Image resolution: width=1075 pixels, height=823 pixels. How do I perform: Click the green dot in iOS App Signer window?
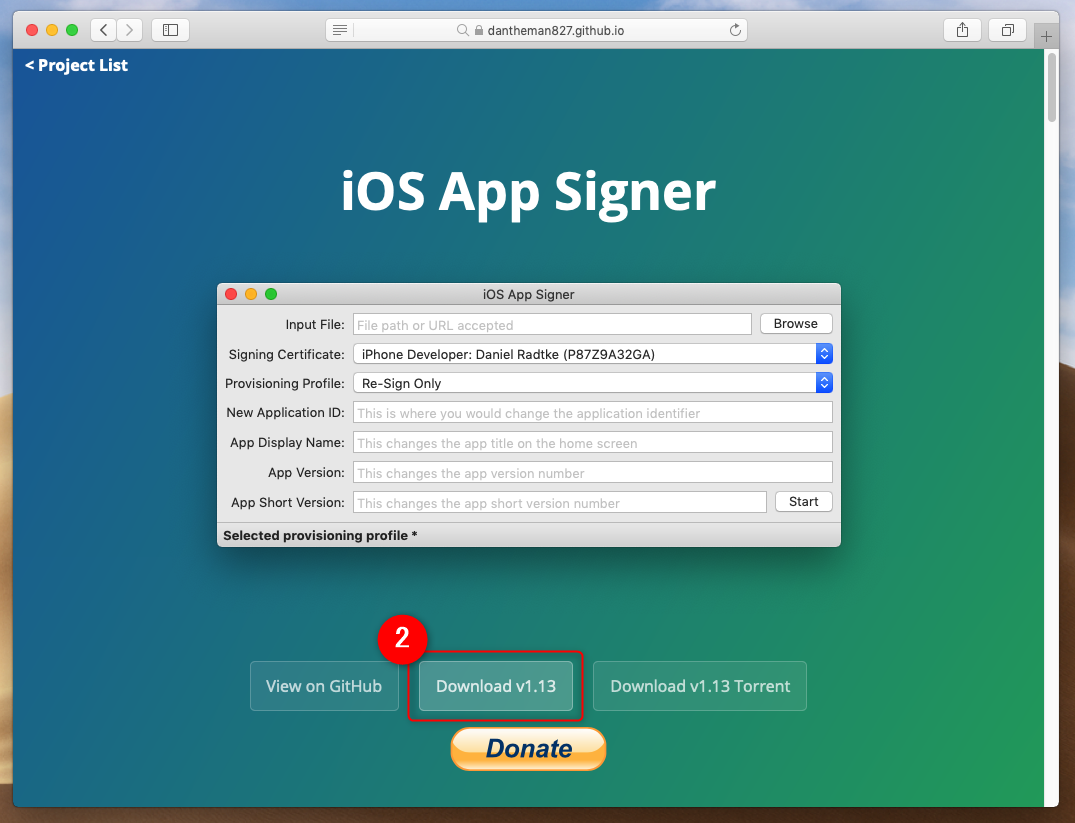point(271,294)
